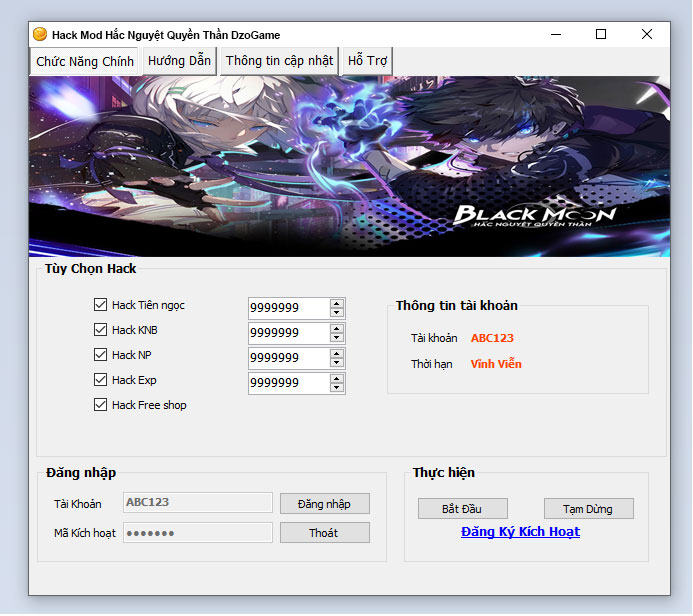Decrease the Hack KNB value with down arrow
The image size is (693, 616).
point(337,338)
